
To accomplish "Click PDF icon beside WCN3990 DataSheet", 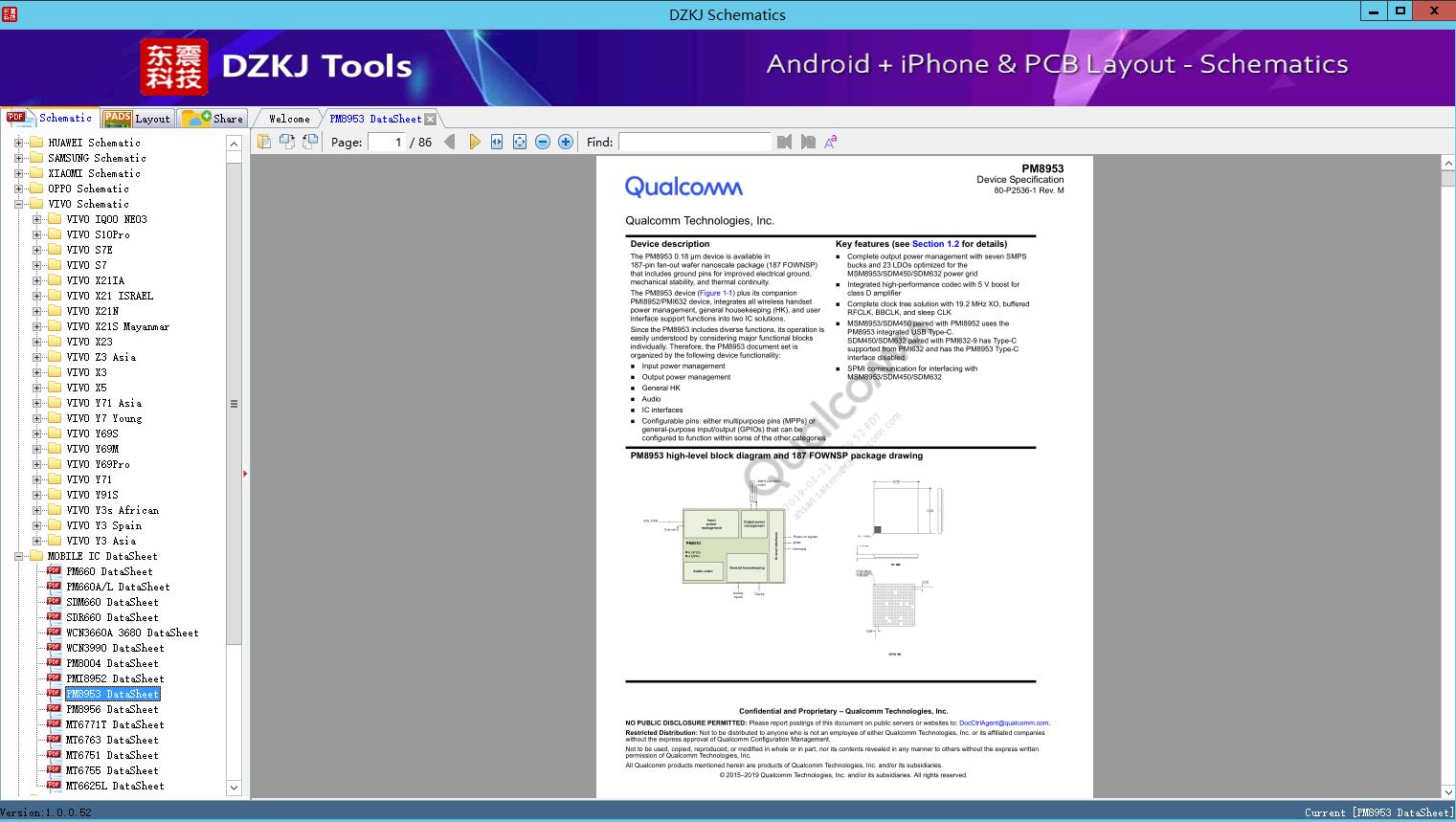I will tap(54, 648).
